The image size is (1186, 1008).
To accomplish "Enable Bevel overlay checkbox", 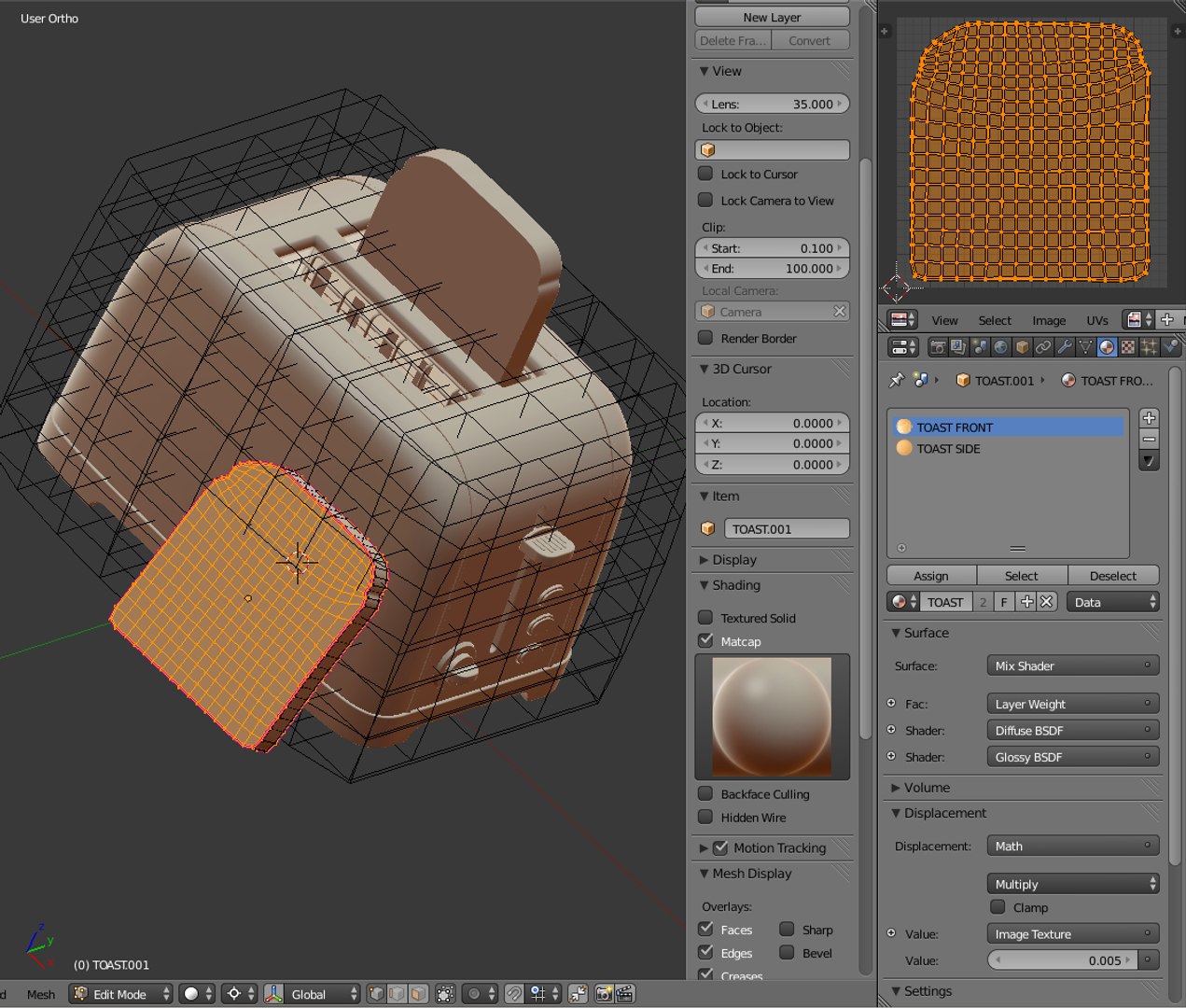I will (x=787, y=952).
